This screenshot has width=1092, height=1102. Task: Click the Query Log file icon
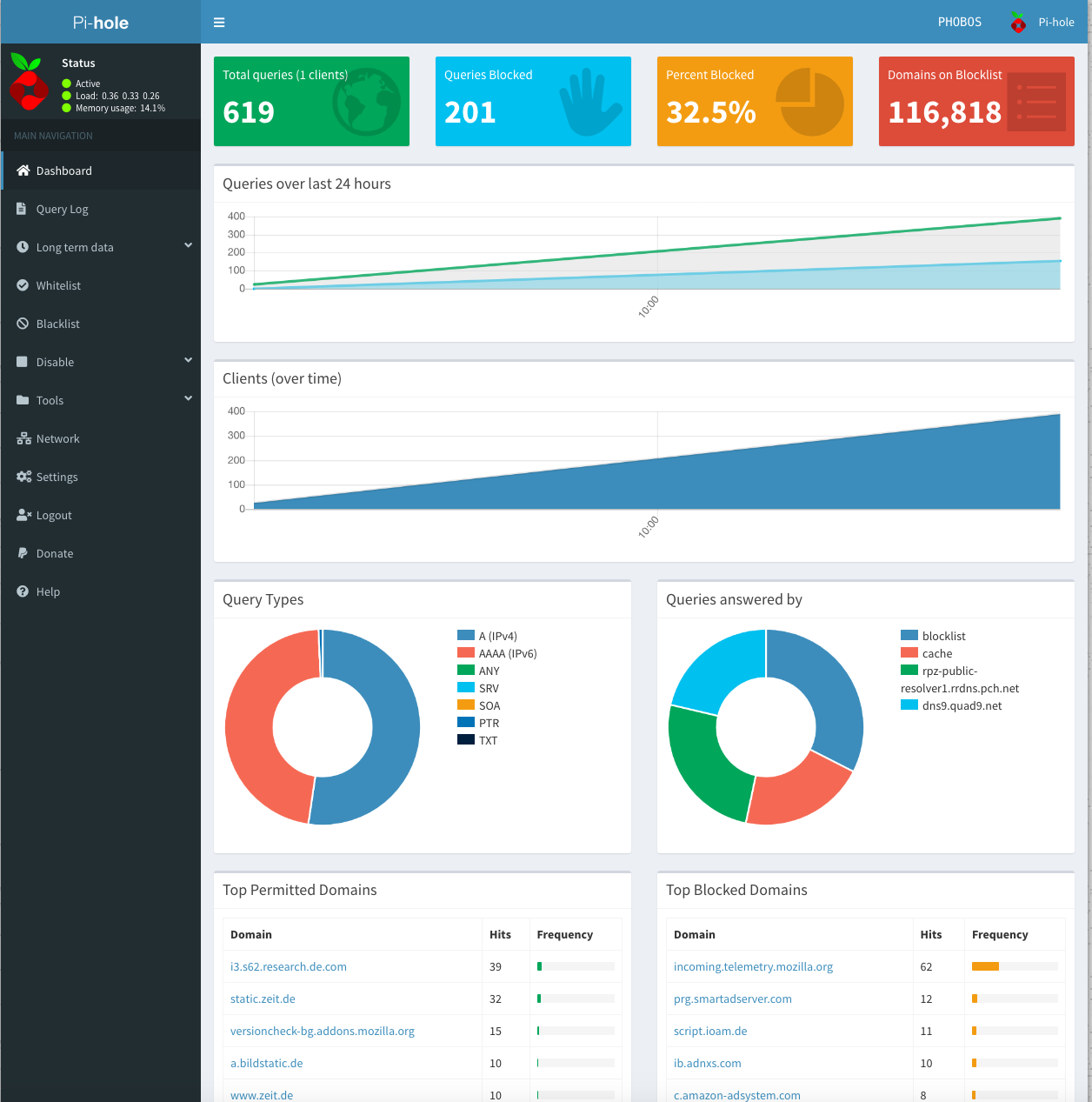pyautogui.click(x=22, y=209)
